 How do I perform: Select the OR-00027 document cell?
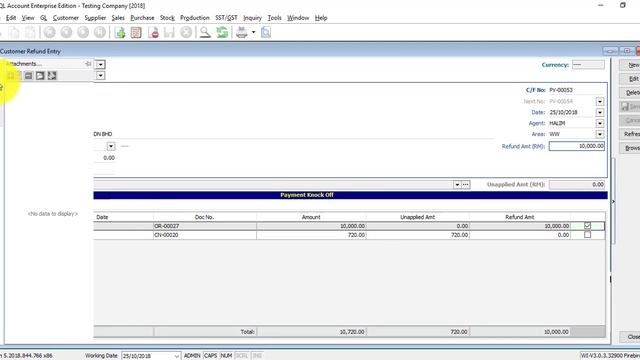pyautogui.click(x=204, y=226)
